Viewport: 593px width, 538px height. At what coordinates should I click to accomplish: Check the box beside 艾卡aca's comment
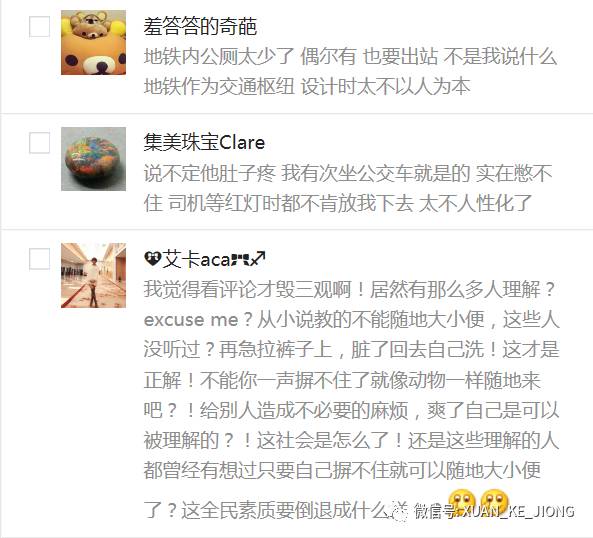point(39,259)
